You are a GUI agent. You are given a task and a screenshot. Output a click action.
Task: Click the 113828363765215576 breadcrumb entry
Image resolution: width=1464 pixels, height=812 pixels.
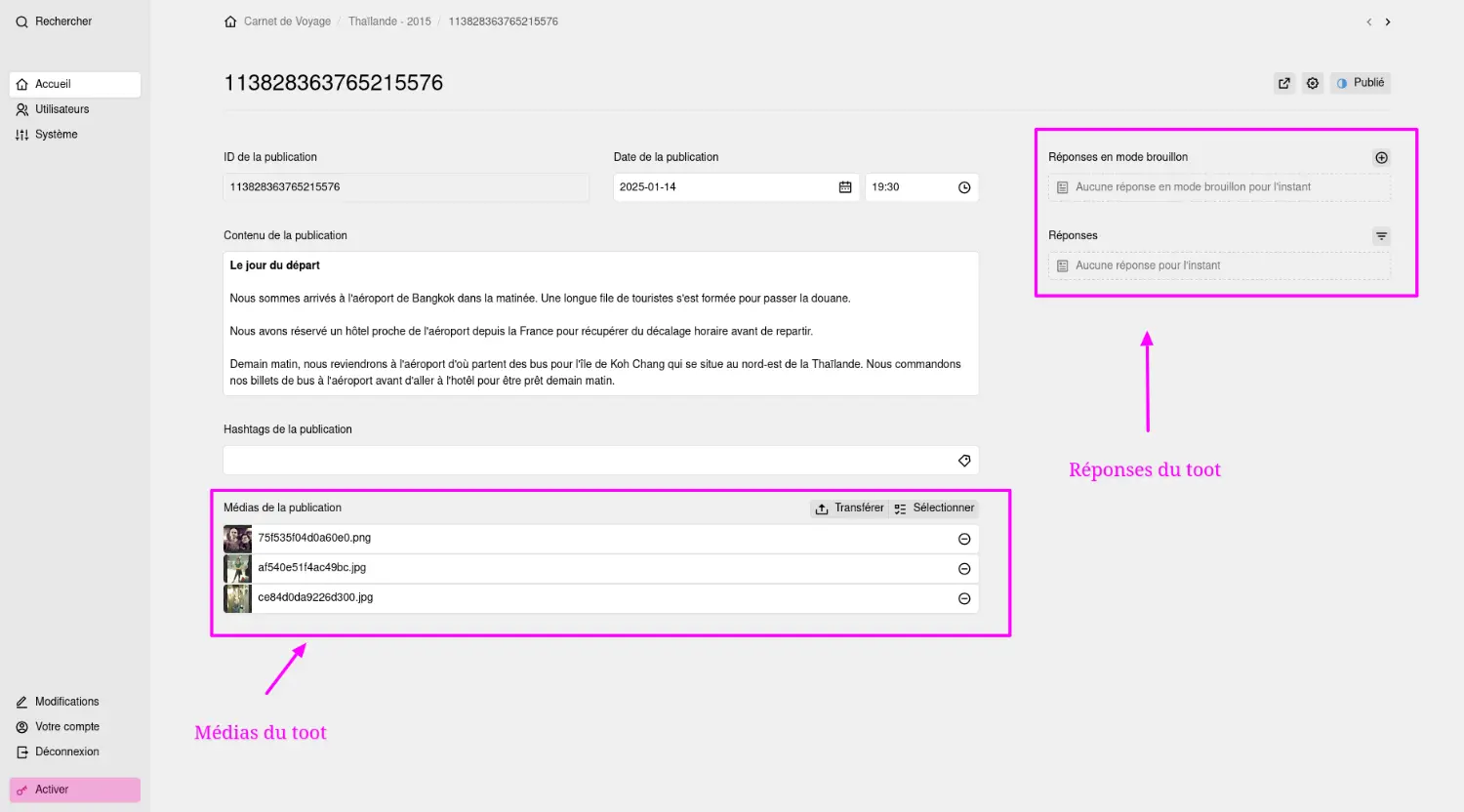point(504,21)
